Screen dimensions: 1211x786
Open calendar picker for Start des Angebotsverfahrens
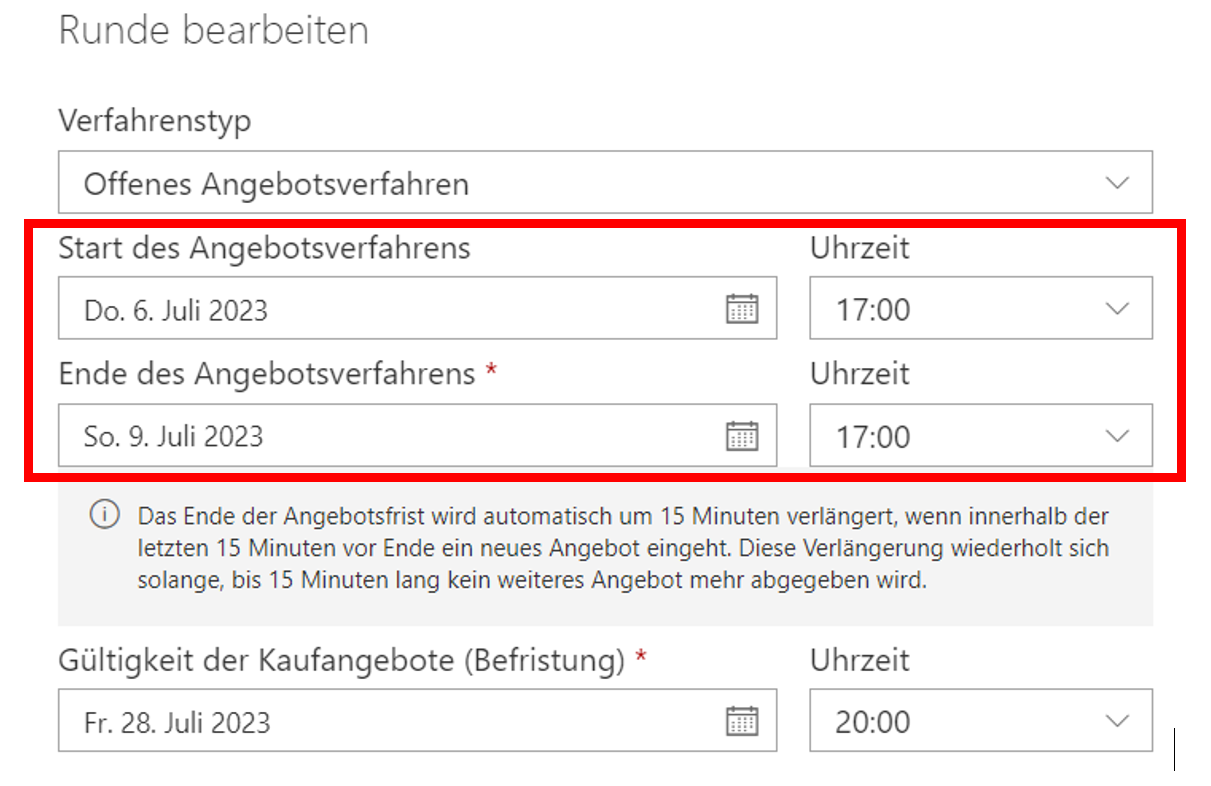[x=741, y=309]
